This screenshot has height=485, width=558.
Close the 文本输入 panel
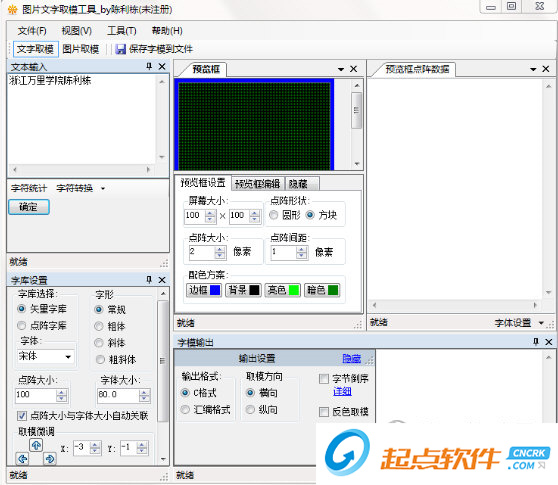(x=162, y=67)
